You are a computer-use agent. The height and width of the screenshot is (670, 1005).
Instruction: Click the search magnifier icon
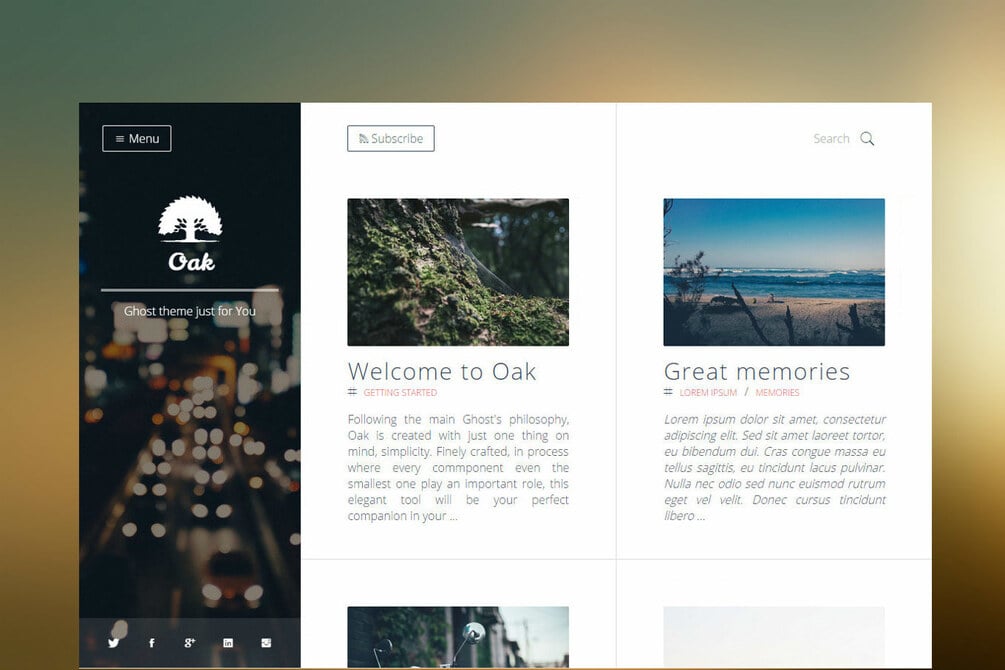(866, 139)
